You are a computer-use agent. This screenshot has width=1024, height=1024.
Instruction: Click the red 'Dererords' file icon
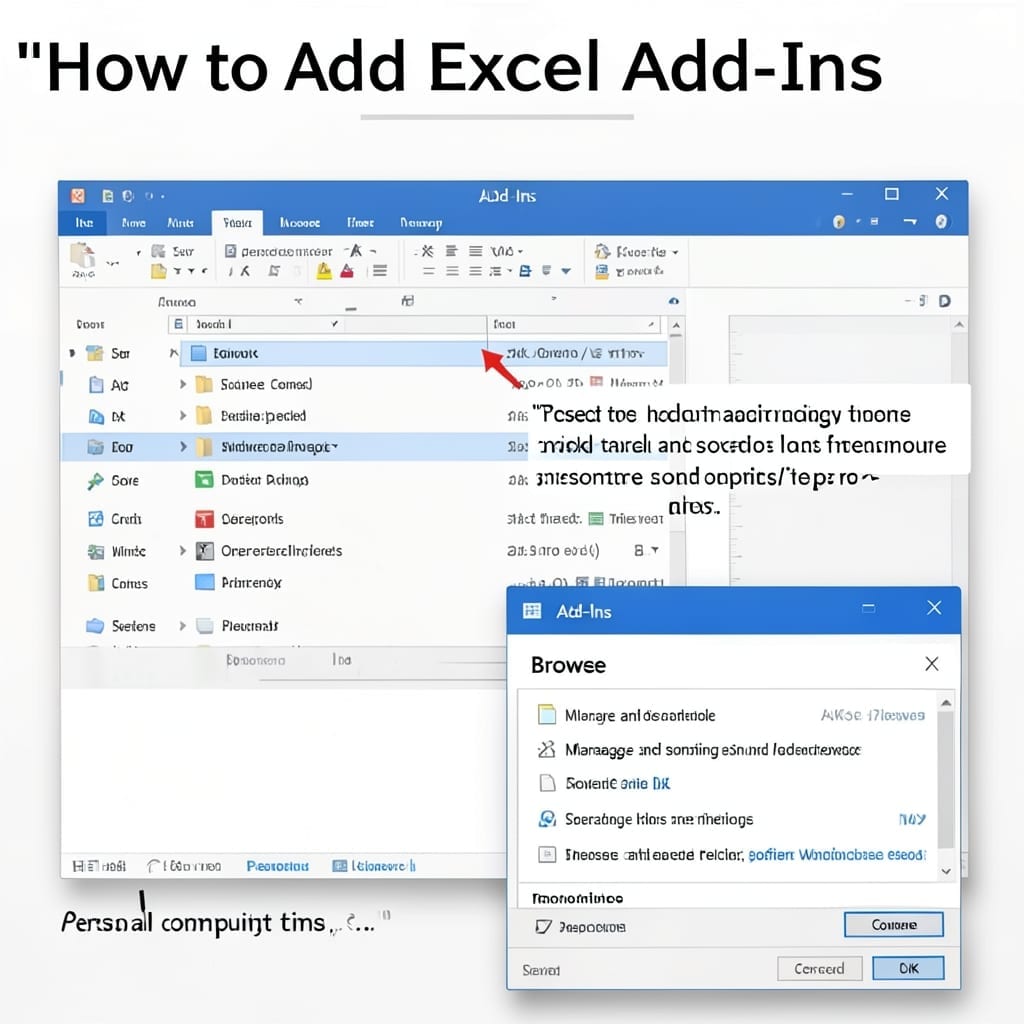click(204, 519)
